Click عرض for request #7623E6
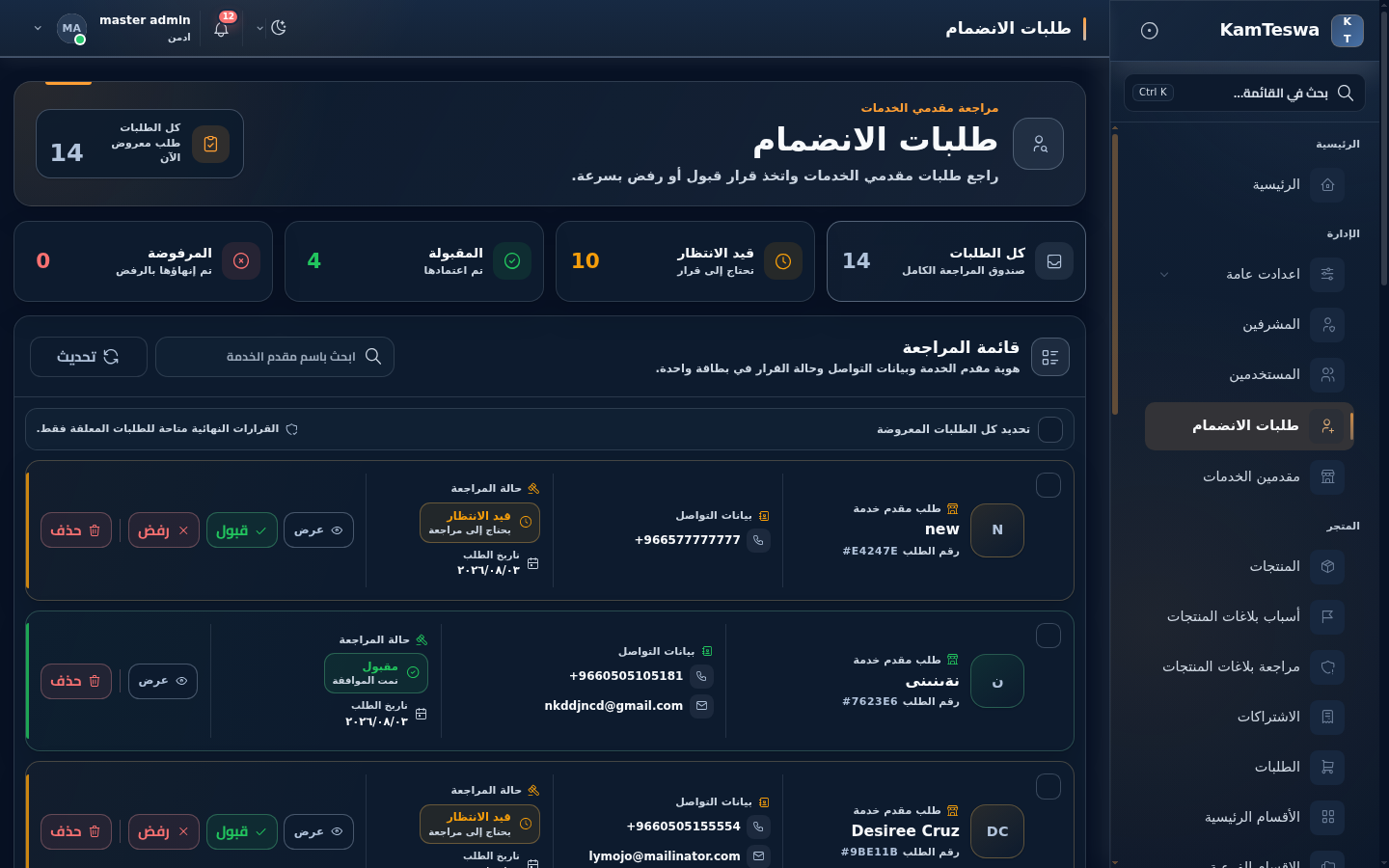This screenshot has height=868, width=1389. [x=163, y=681]
